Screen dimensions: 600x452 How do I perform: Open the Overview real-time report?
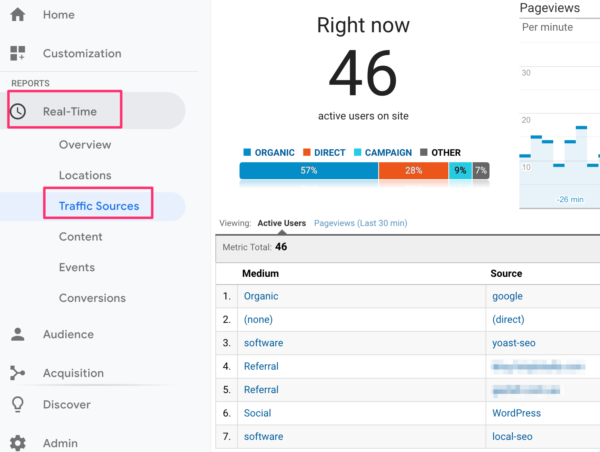click(85, 145)
